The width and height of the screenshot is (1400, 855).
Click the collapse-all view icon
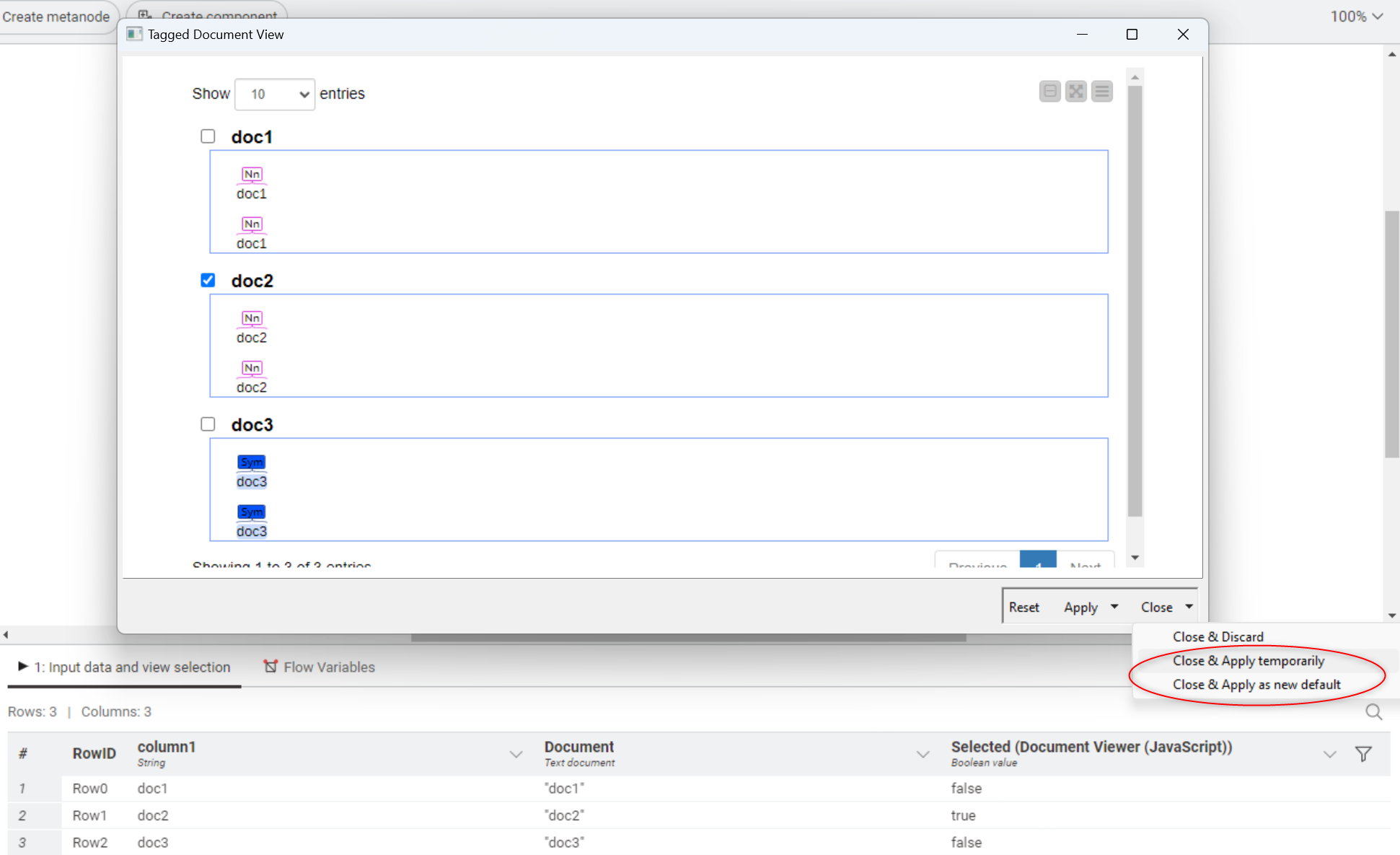[x=1049, y=92]
